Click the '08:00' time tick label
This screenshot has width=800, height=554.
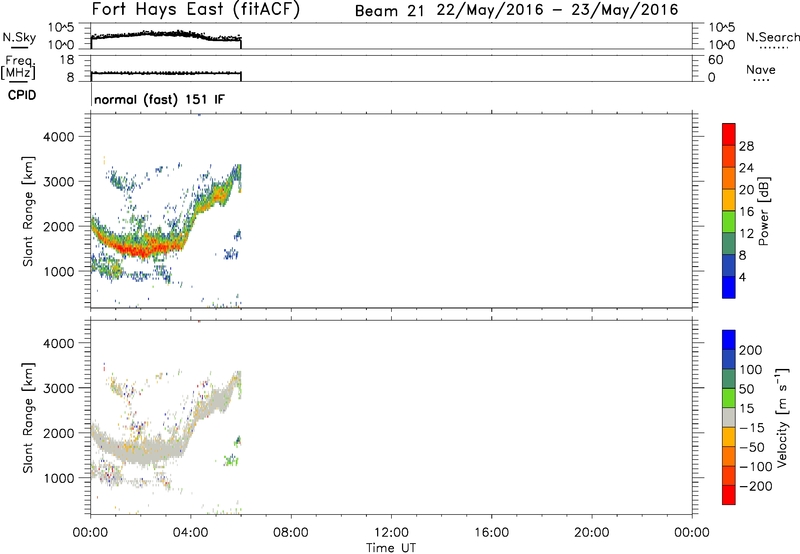(291, 533)
